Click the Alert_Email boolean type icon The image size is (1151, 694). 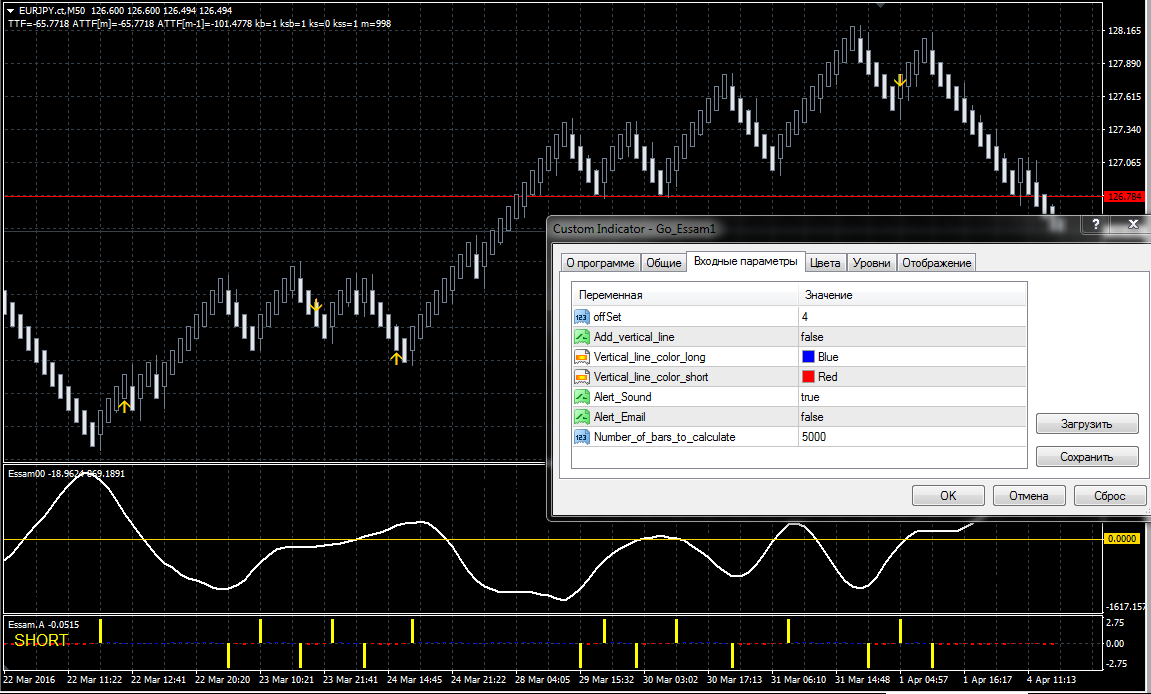tap(581, 416)
